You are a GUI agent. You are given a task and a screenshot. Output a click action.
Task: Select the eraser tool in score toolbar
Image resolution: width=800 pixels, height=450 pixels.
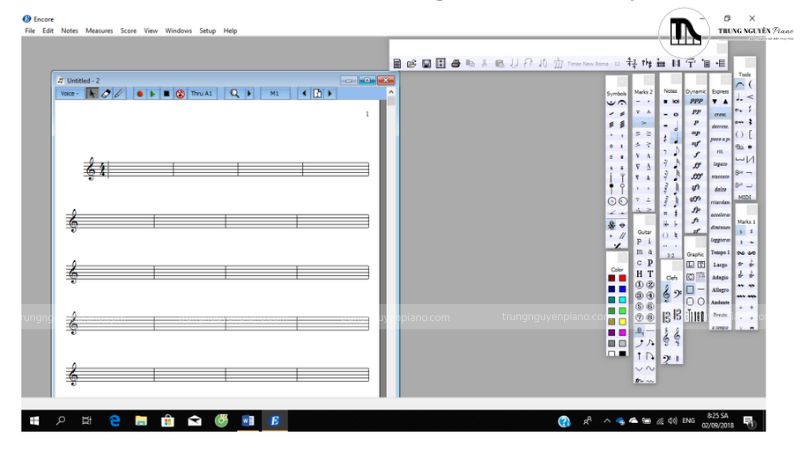tap(106, 93)
